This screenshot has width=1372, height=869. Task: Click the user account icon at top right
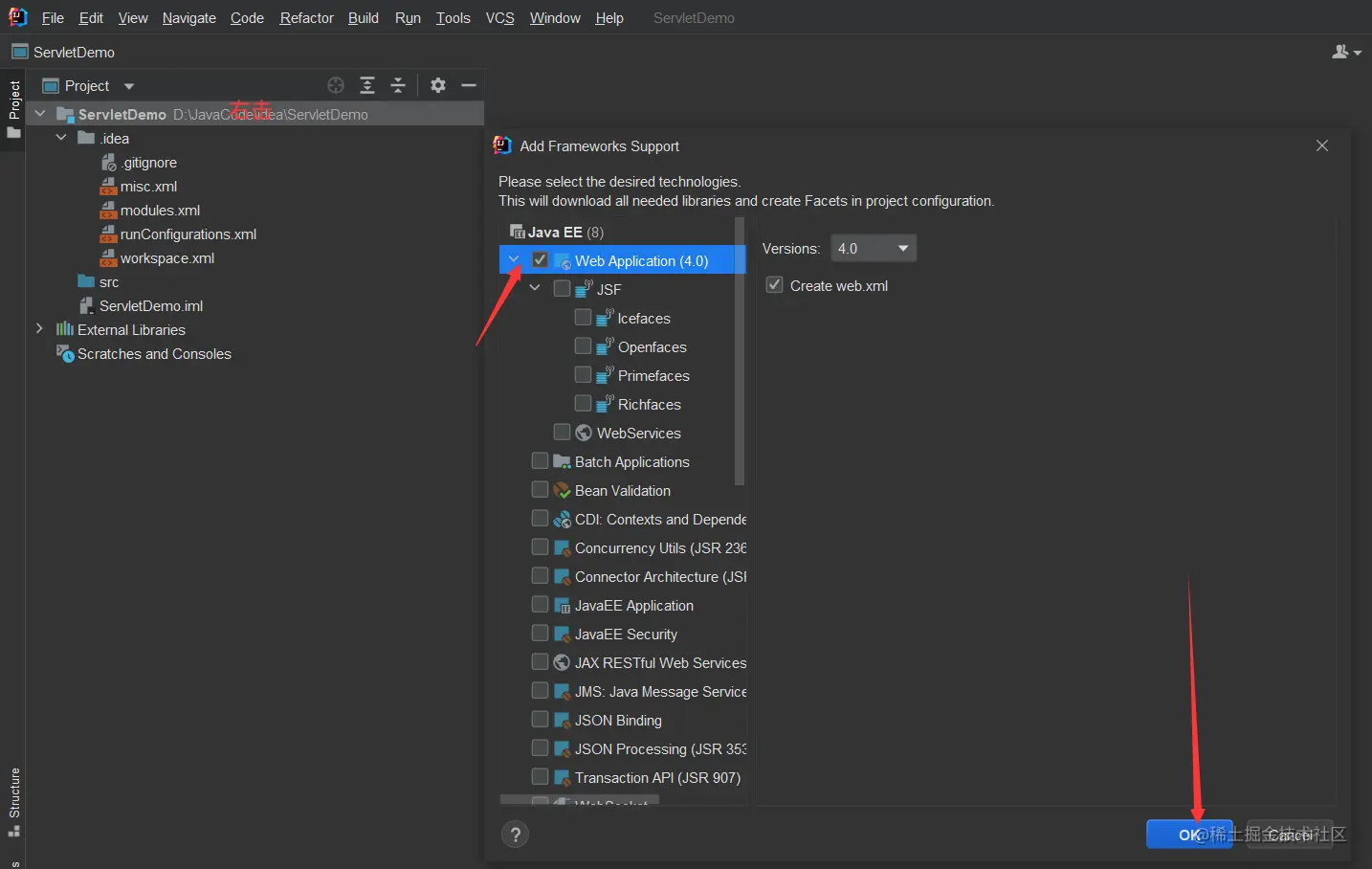point(1340,52)
